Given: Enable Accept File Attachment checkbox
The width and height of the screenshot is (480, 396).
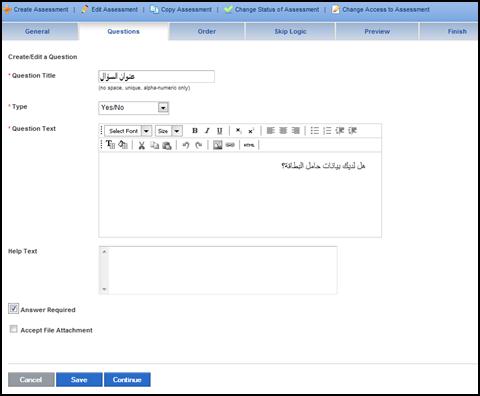Looking at the screenshot, I should [x=13, y=329].
